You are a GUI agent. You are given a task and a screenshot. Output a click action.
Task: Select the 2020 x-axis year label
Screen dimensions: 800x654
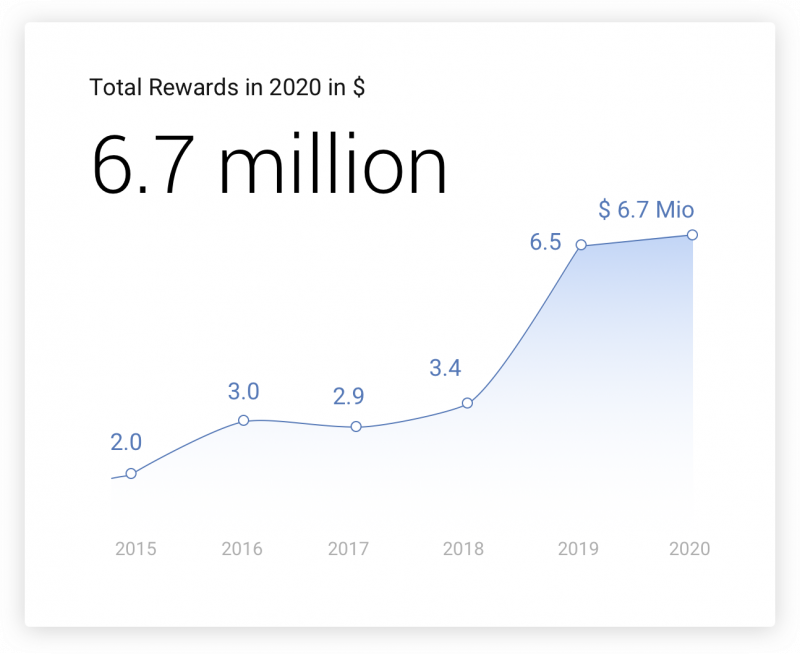click(689, 549)
